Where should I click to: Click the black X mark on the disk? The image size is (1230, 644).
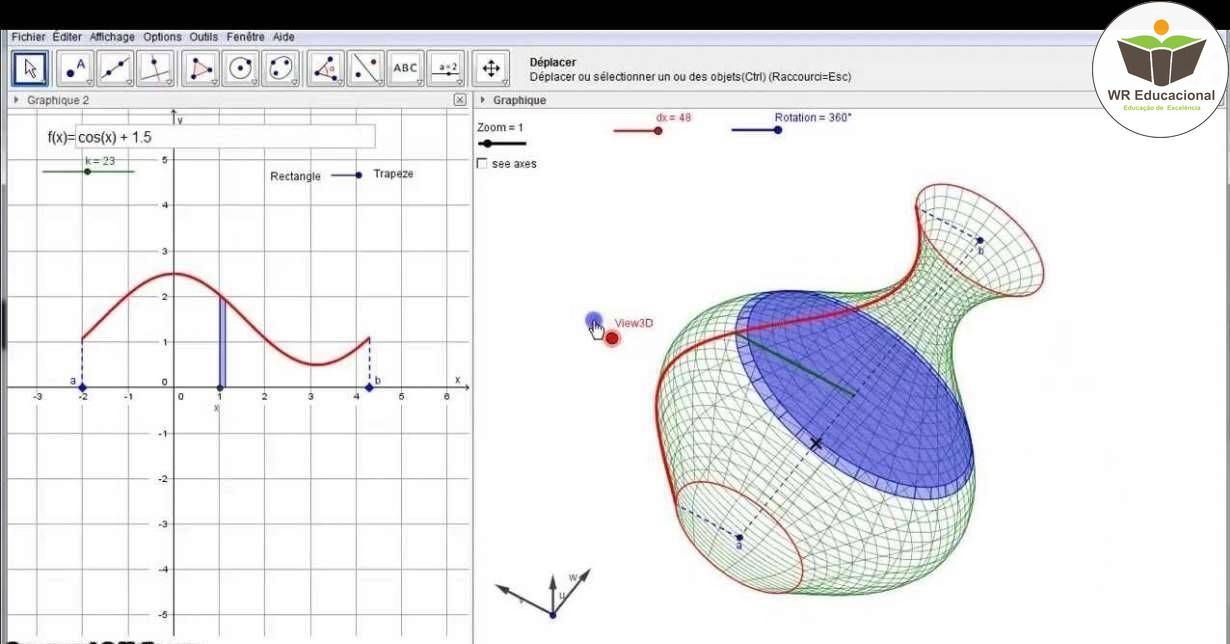(x=816, y=443)
